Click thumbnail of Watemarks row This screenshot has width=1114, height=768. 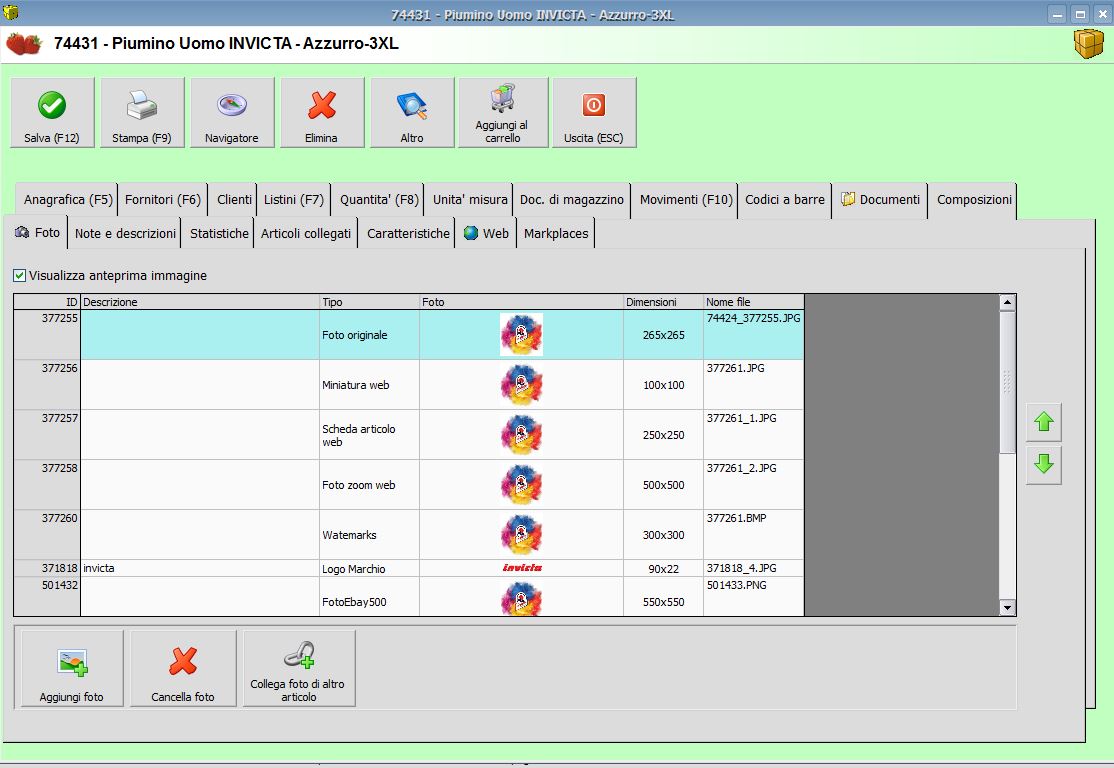[521, 534]
